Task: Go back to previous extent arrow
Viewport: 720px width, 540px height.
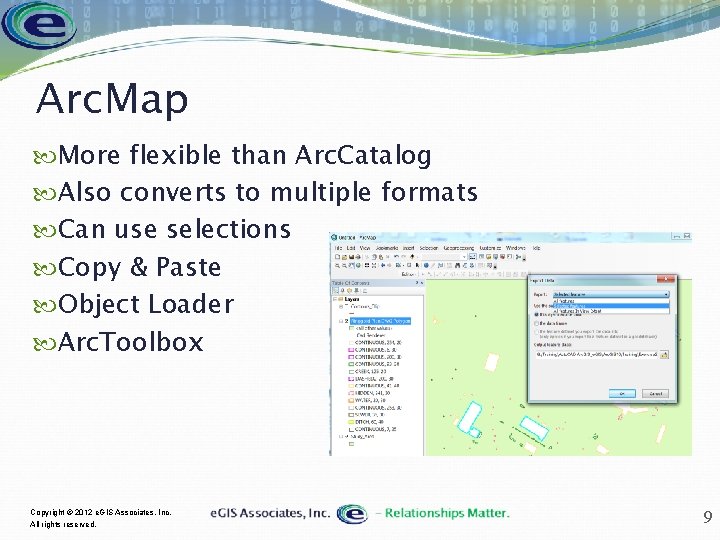Action: (383, 265)
